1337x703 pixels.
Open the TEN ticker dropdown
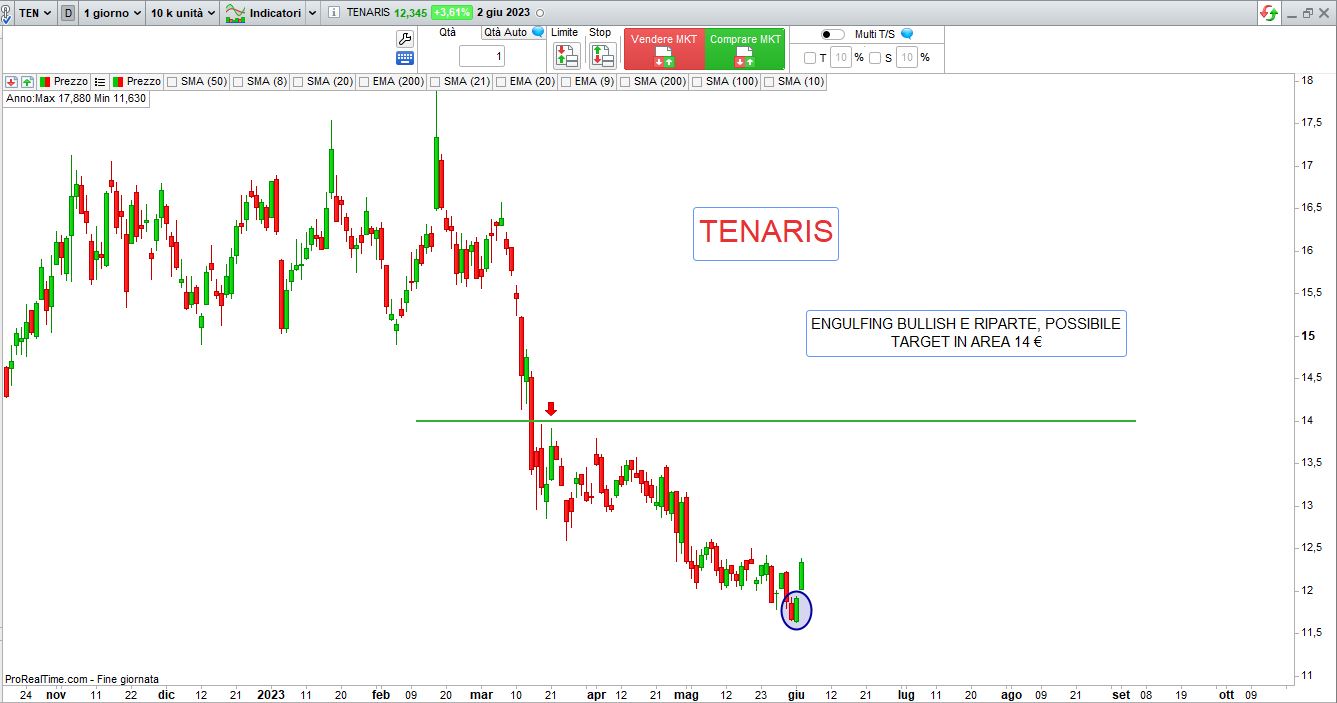pos(36,13)
